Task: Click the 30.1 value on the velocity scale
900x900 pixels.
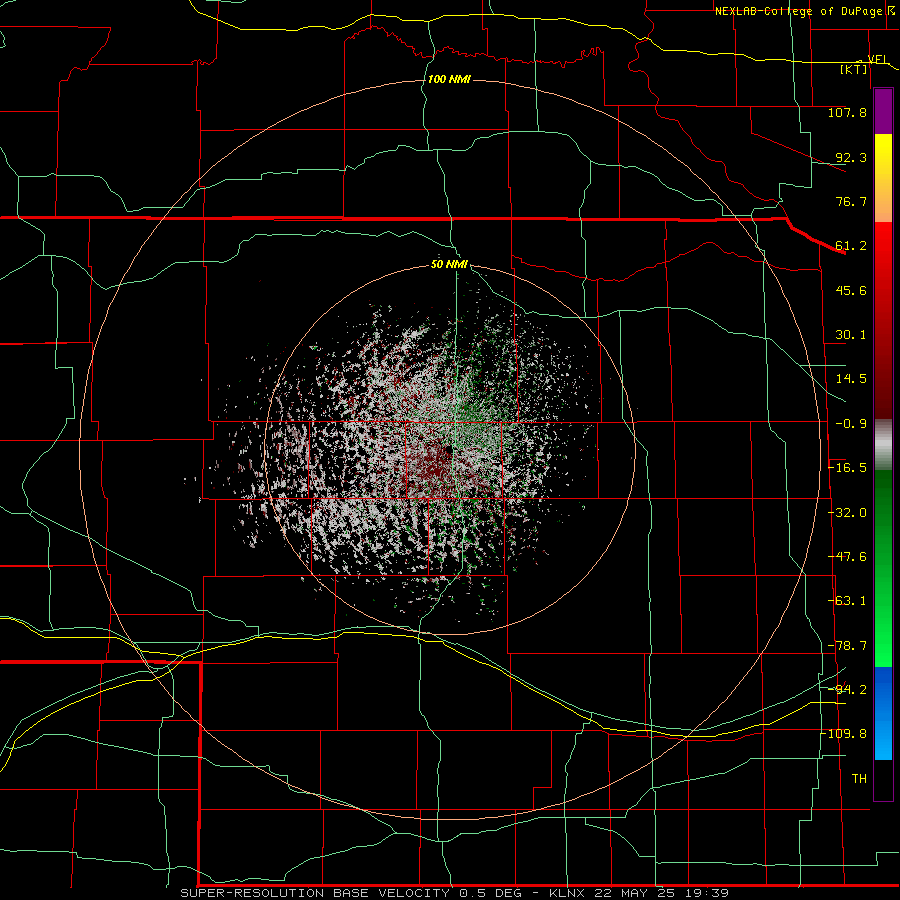Action: coord(851,335)
